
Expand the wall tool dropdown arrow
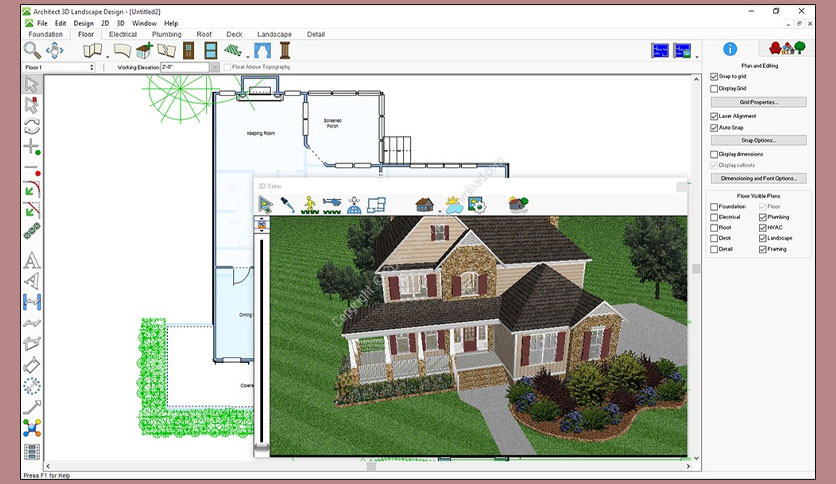(107, 57)
